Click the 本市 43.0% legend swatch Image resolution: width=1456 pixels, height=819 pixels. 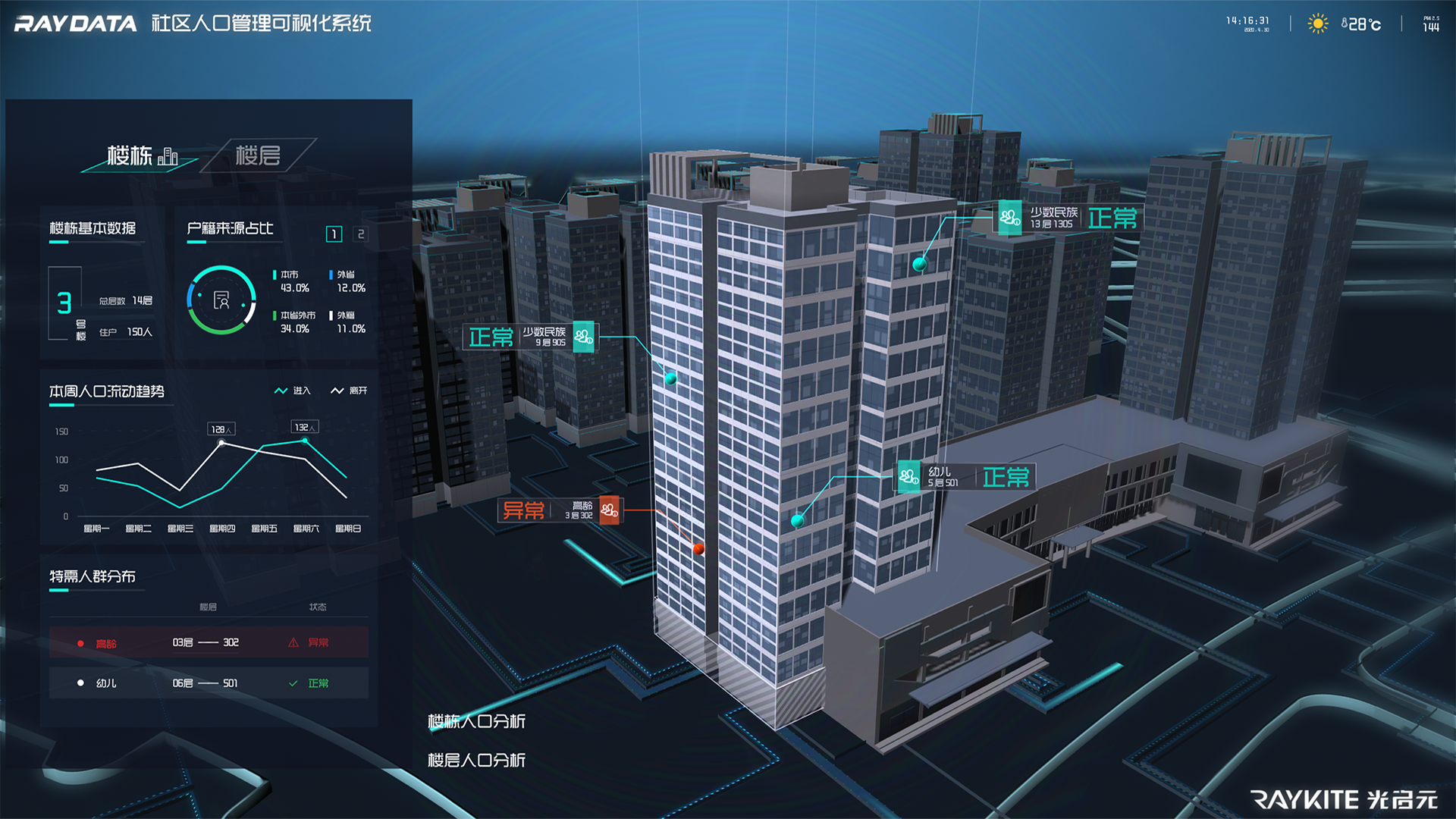275,275
